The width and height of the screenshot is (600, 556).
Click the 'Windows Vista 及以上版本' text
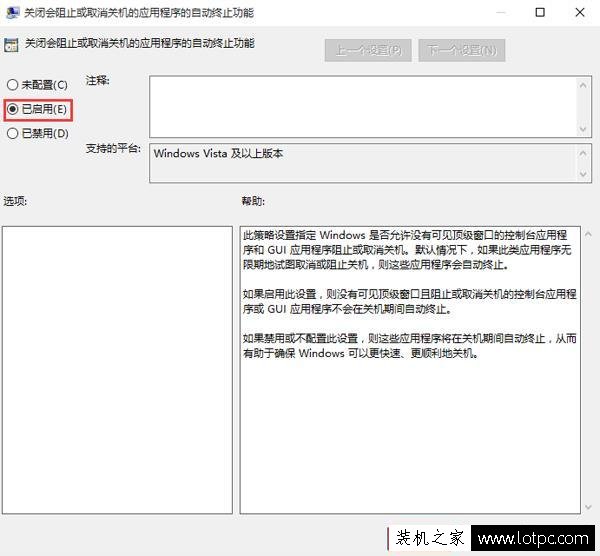point(218,153)
